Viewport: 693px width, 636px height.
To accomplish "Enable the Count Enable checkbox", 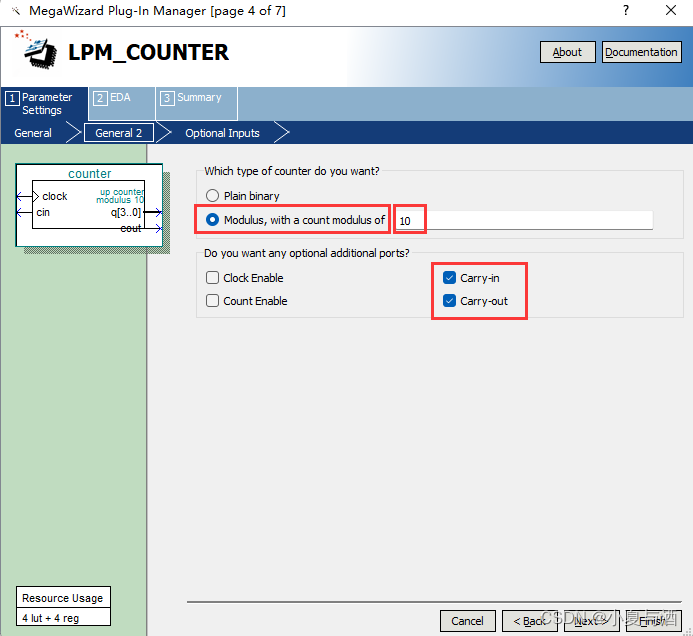I will coord(212,301).
